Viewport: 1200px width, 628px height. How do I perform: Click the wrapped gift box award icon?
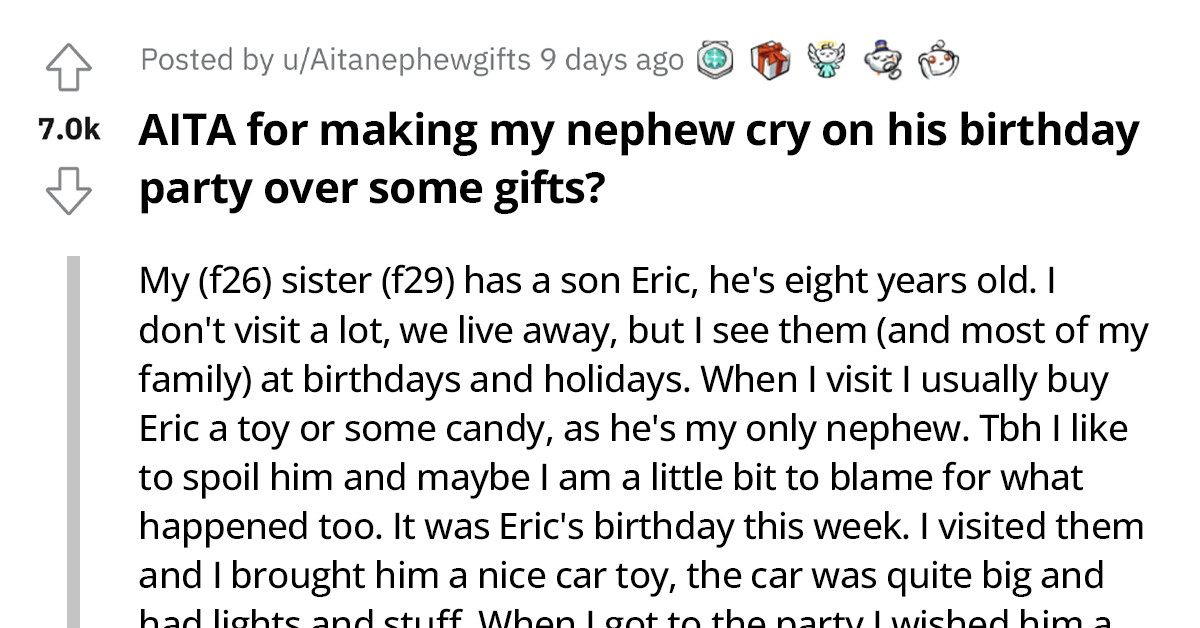coord(768,60)
